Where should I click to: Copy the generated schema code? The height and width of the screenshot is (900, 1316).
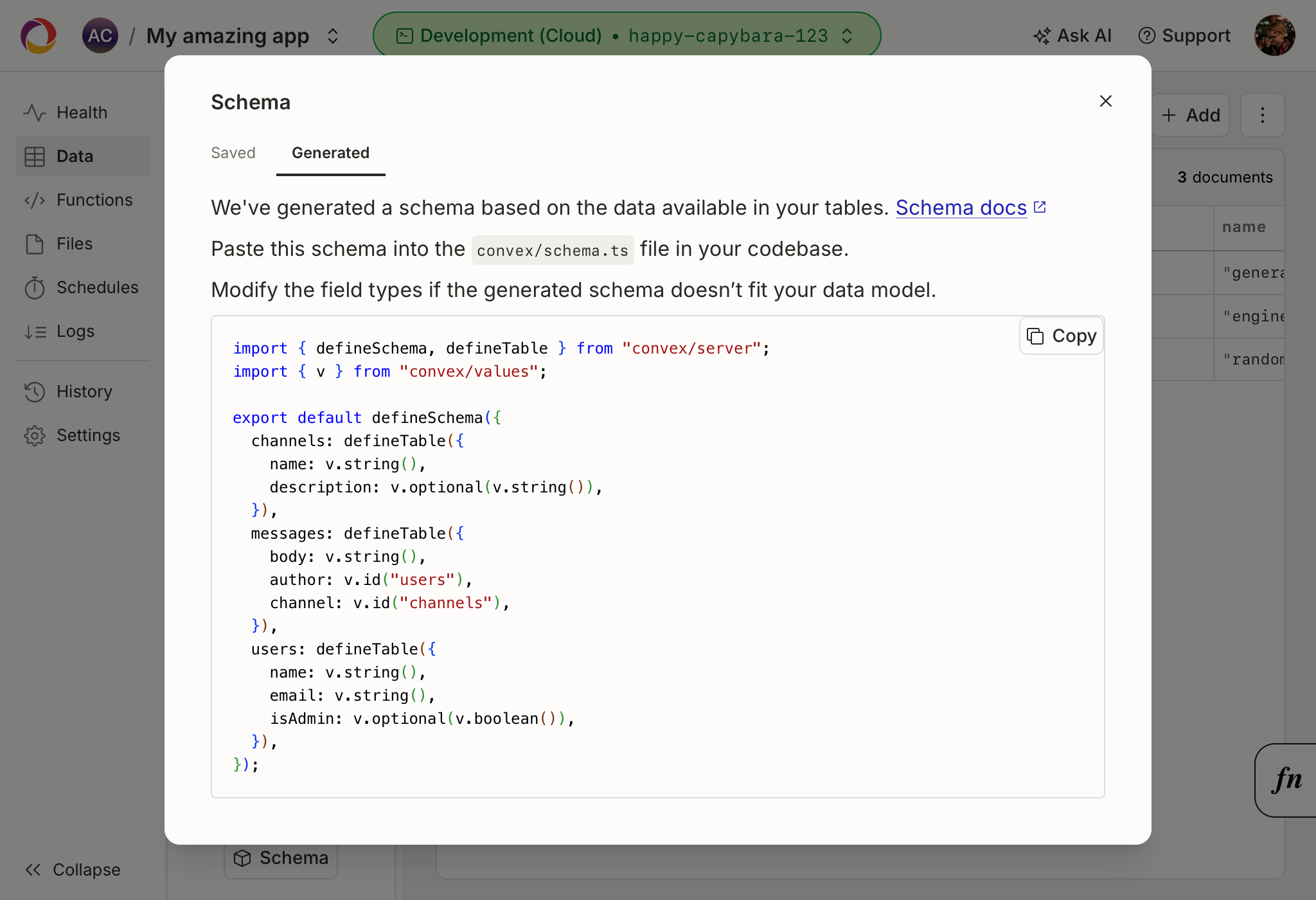pos(1062,336)
